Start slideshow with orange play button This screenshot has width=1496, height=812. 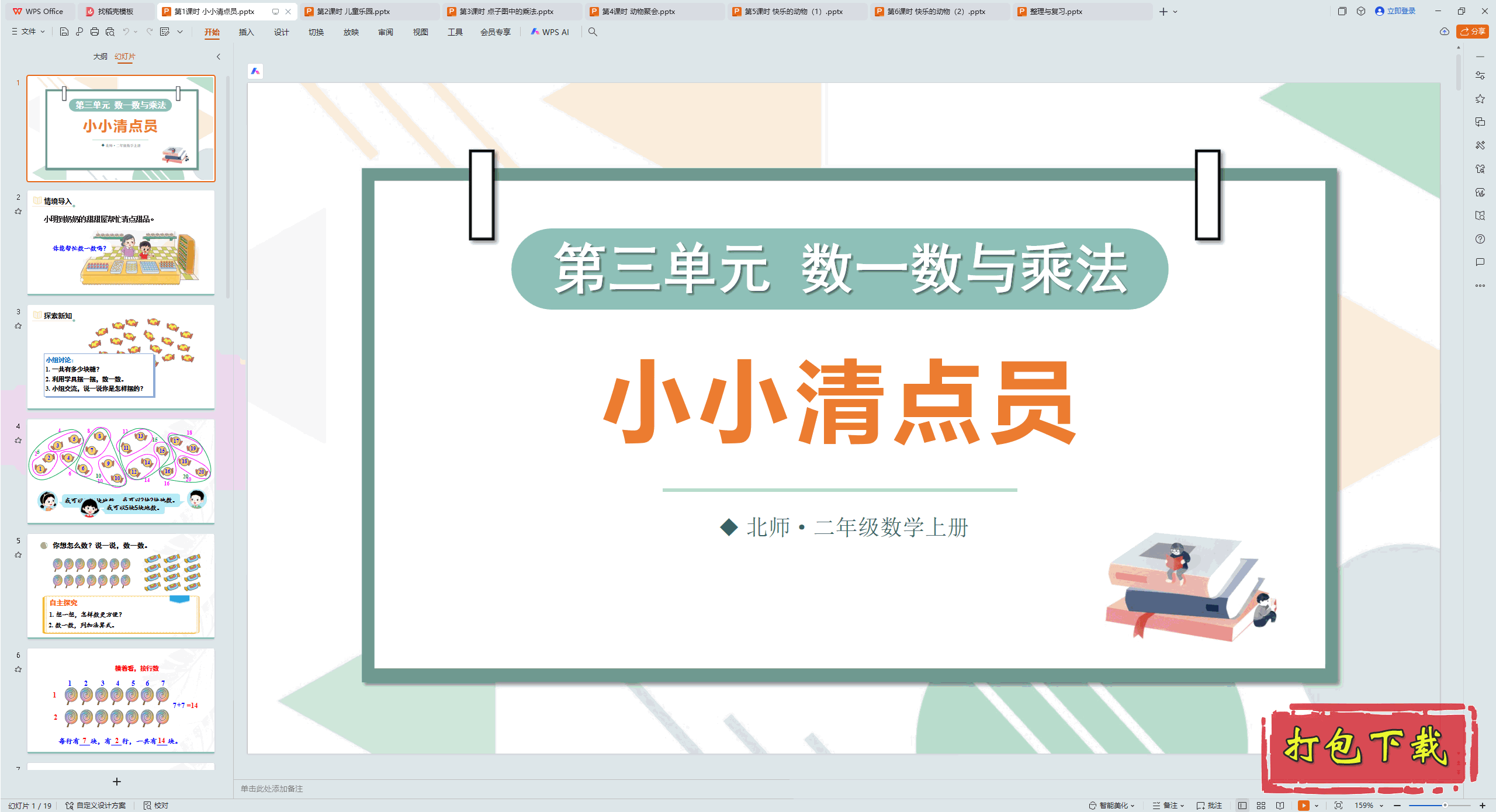coord(1303,805)
